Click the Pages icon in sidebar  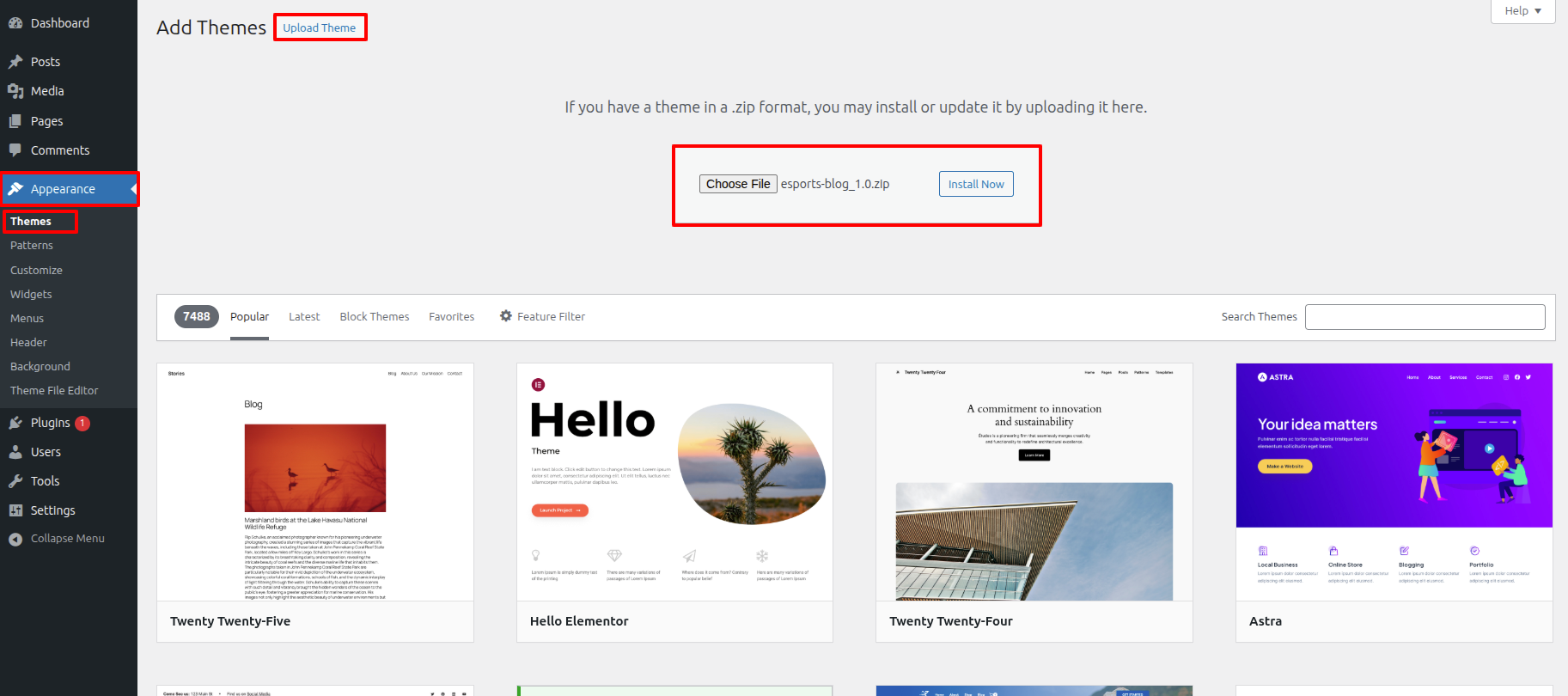point(15,121)
